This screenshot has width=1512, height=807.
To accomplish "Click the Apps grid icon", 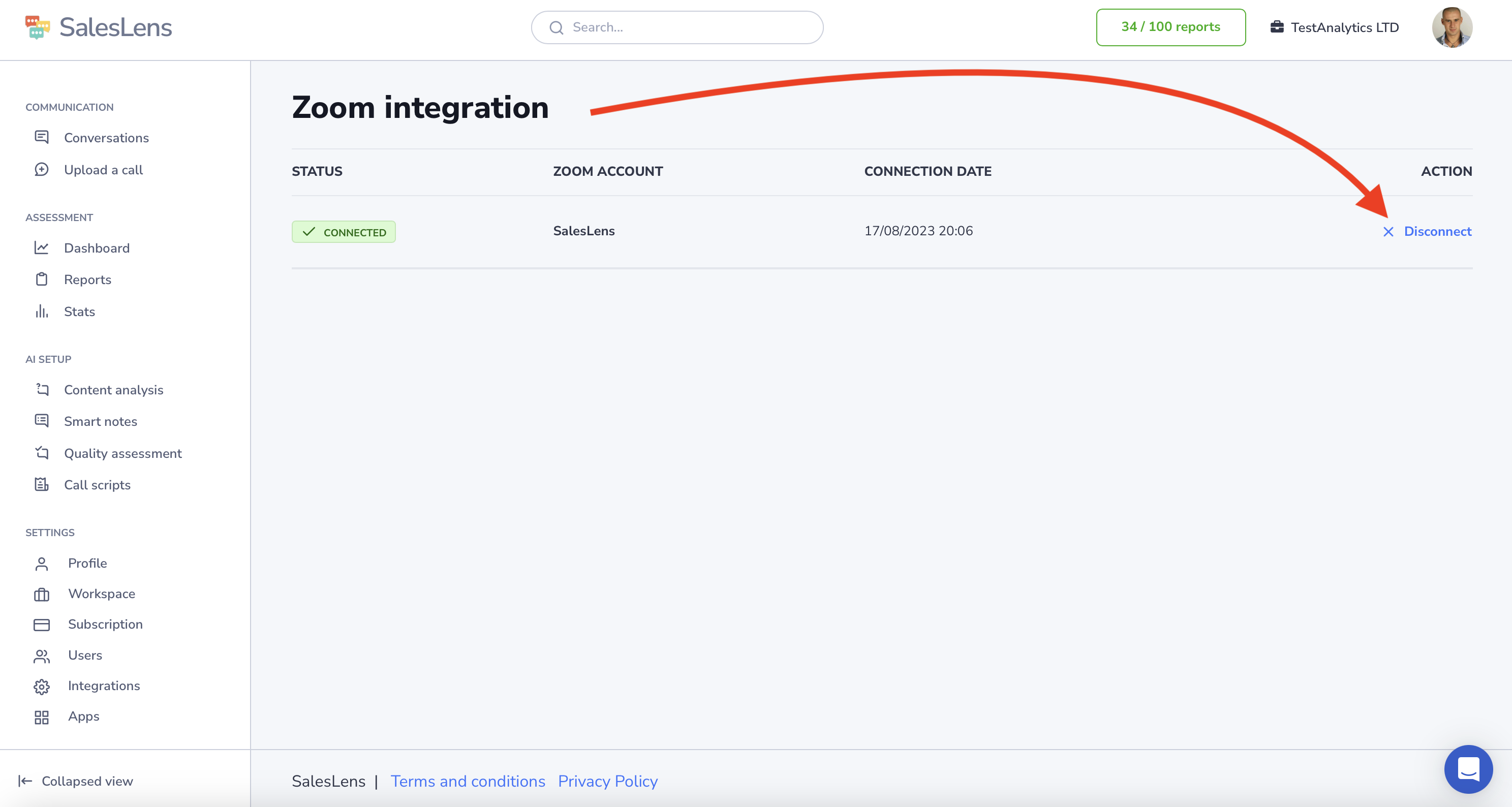I will pyautogui.click(x=42, y=717).
